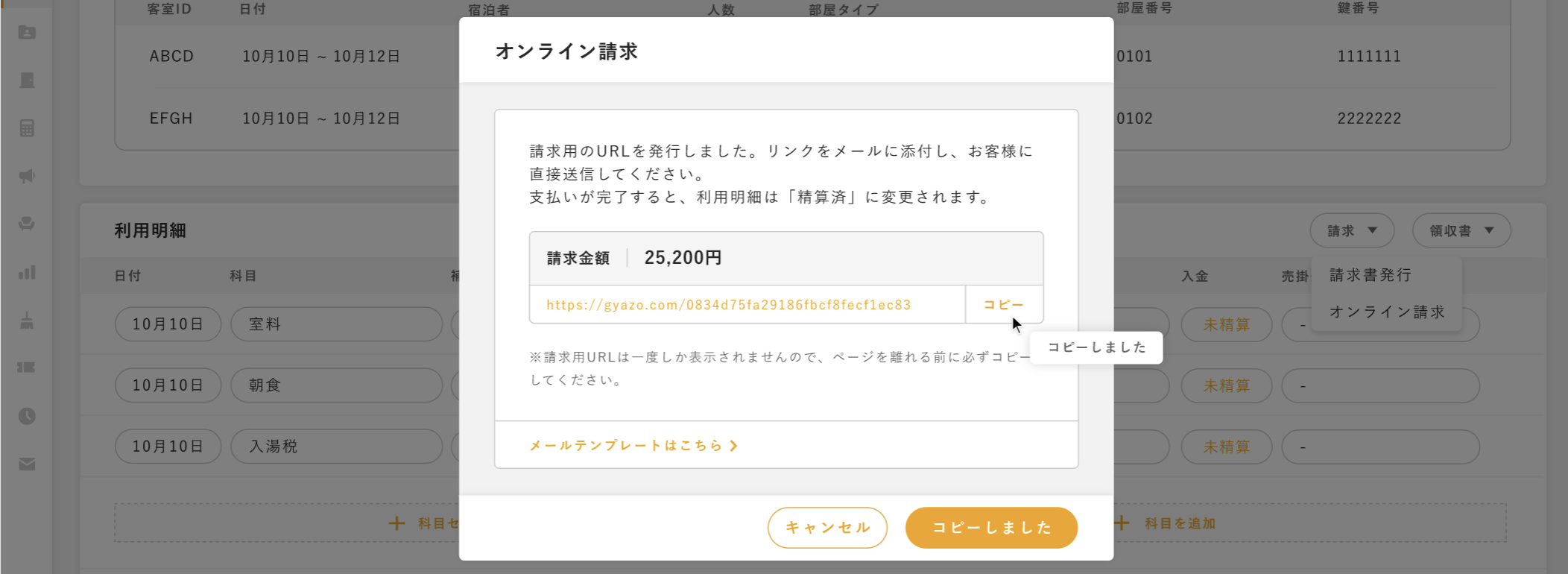This screenshot has width=1568, height=574.
Task: Click key number 2222222
Action: pyautogui.click(x=1369, y=119)
